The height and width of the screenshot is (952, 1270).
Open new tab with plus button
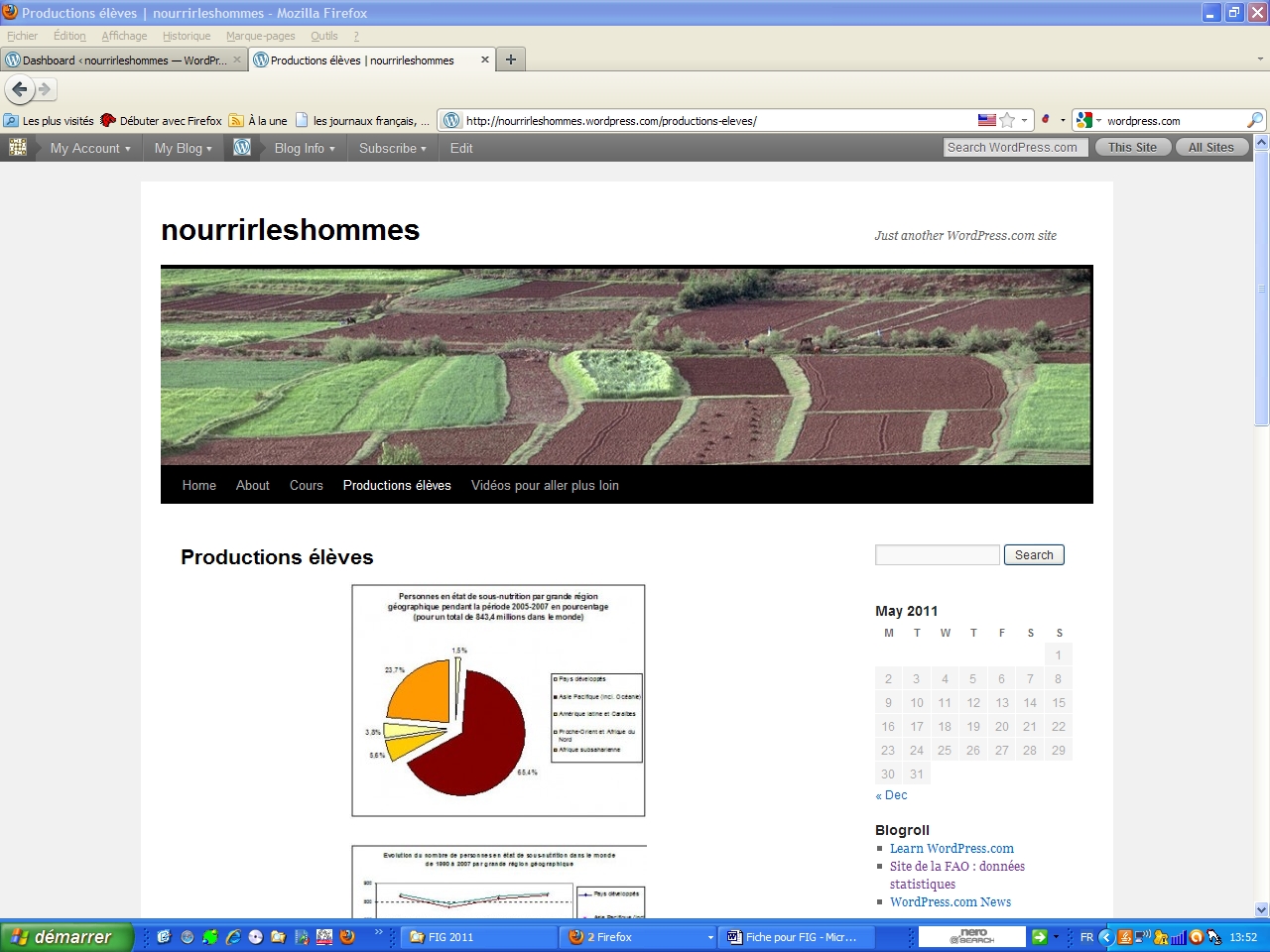(510, 59)
